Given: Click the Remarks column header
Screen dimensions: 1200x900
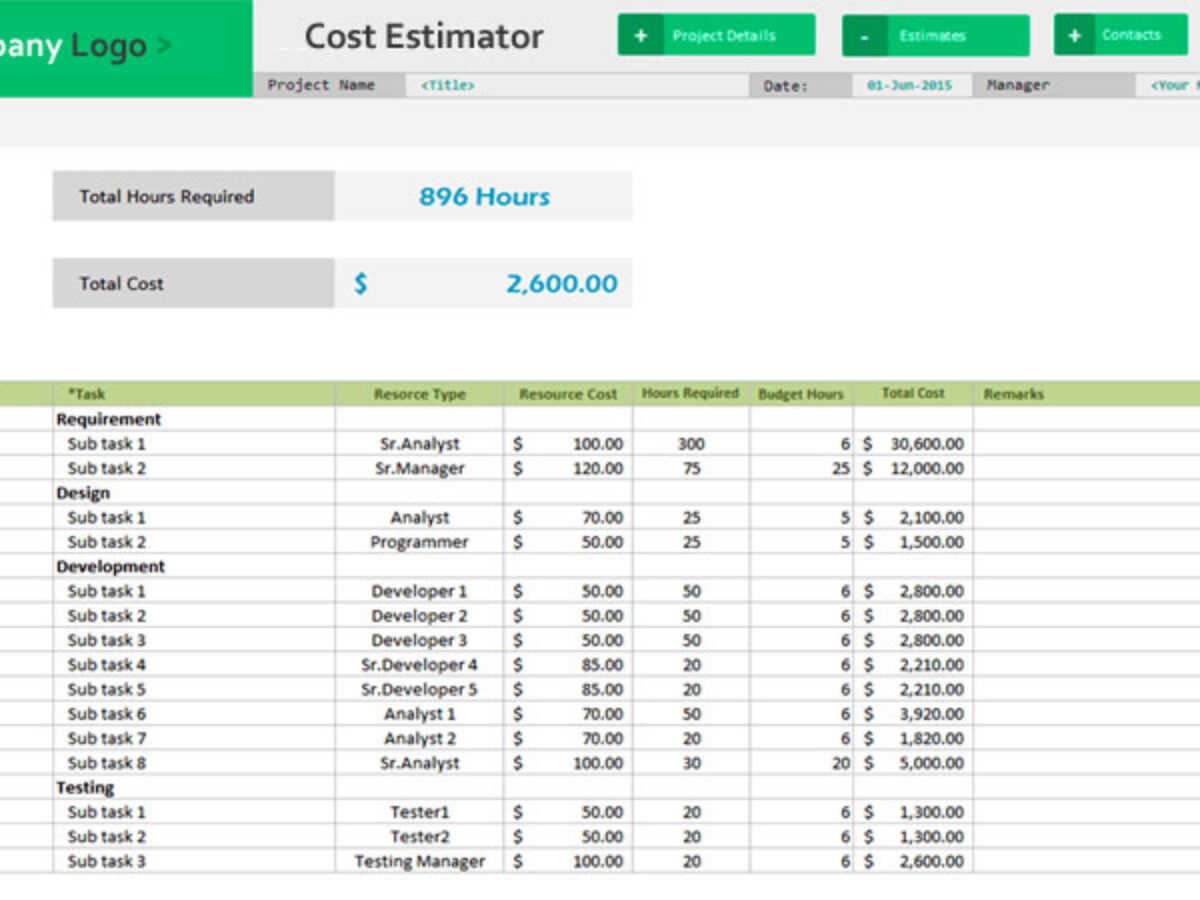Looking at the screenshot, I should point(1013,394).
